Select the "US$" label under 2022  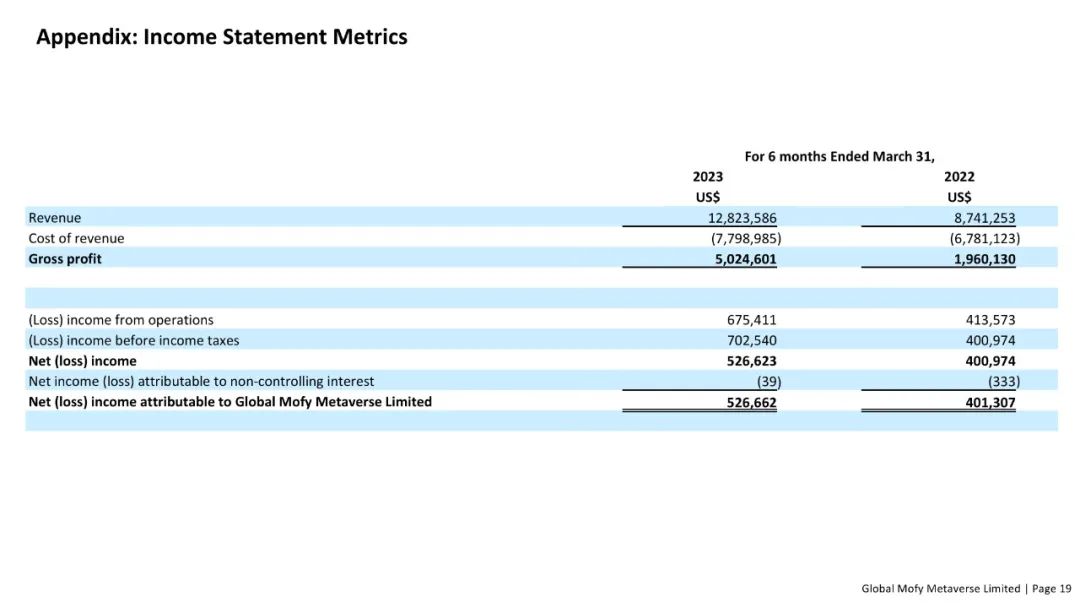point(959,198)
